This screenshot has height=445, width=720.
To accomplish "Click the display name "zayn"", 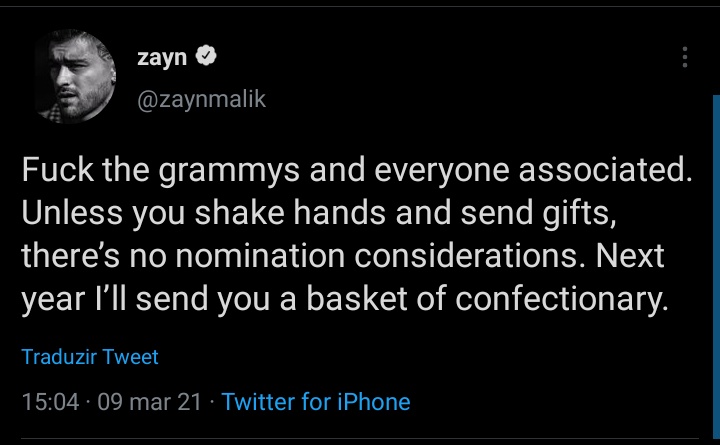I will point(162,58).
